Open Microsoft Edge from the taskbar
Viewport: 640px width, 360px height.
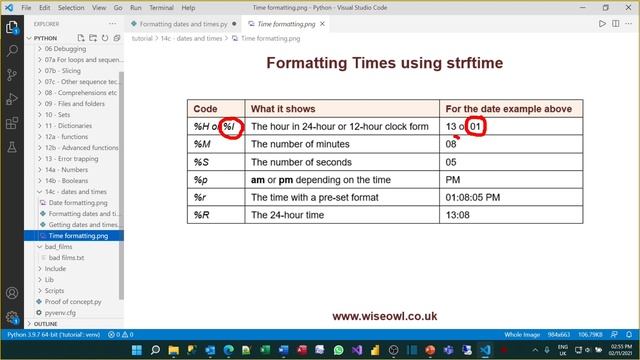point(229,350)
